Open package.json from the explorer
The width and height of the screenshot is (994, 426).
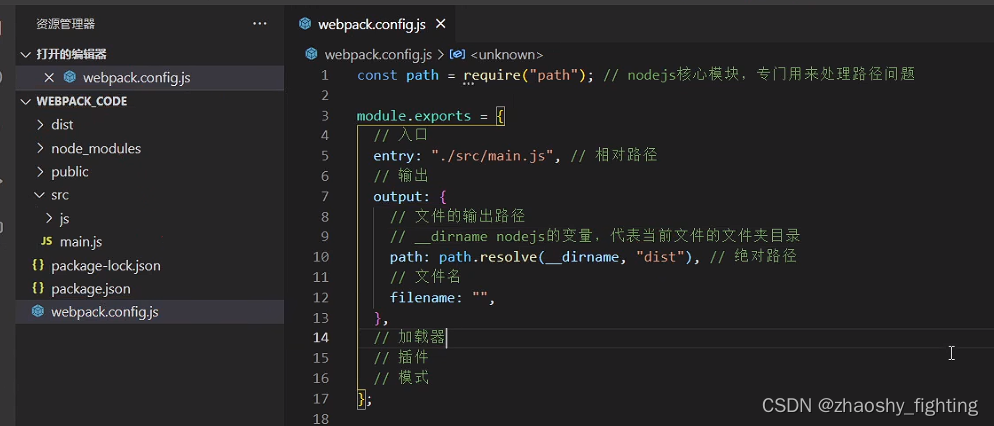91,289
